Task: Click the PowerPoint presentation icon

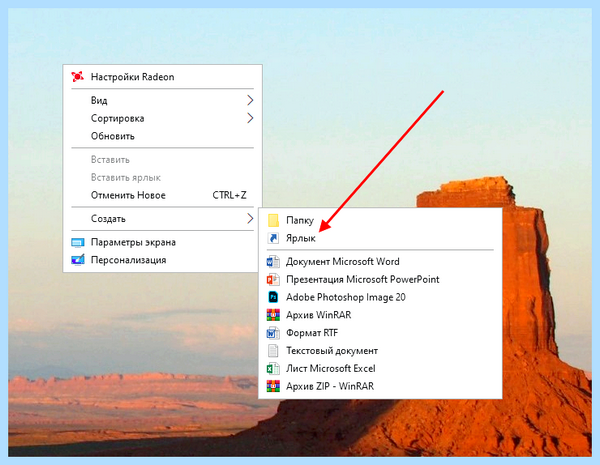Action: coord(273,279)
